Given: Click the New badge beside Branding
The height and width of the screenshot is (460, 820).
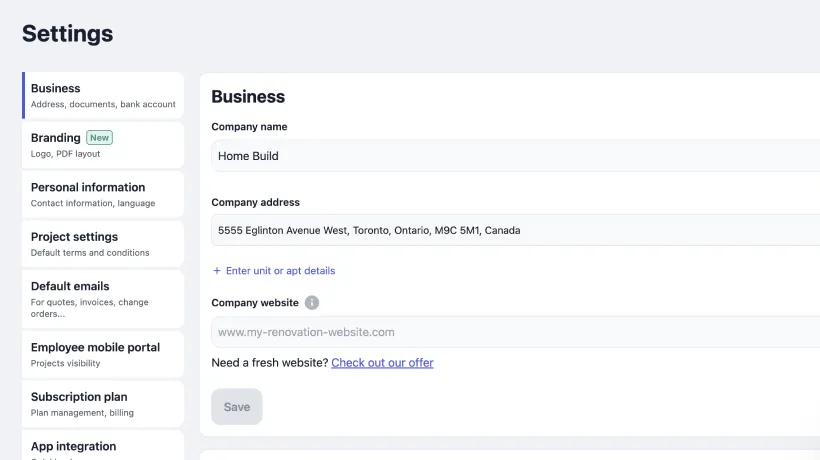Looking at the screenshot, I should (99, 137).
